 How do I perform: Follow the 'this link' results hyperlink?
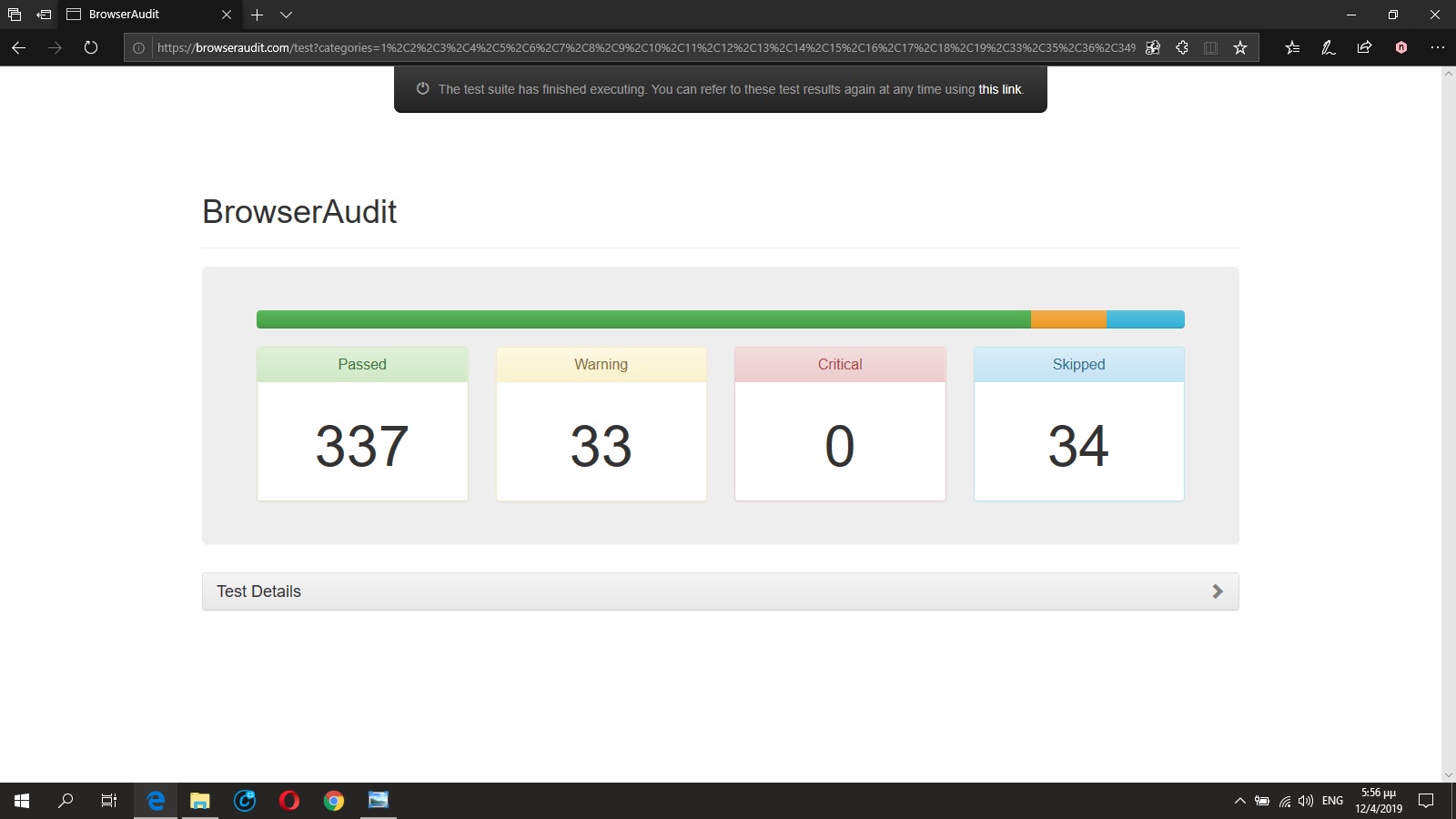tap(1000, 89)
